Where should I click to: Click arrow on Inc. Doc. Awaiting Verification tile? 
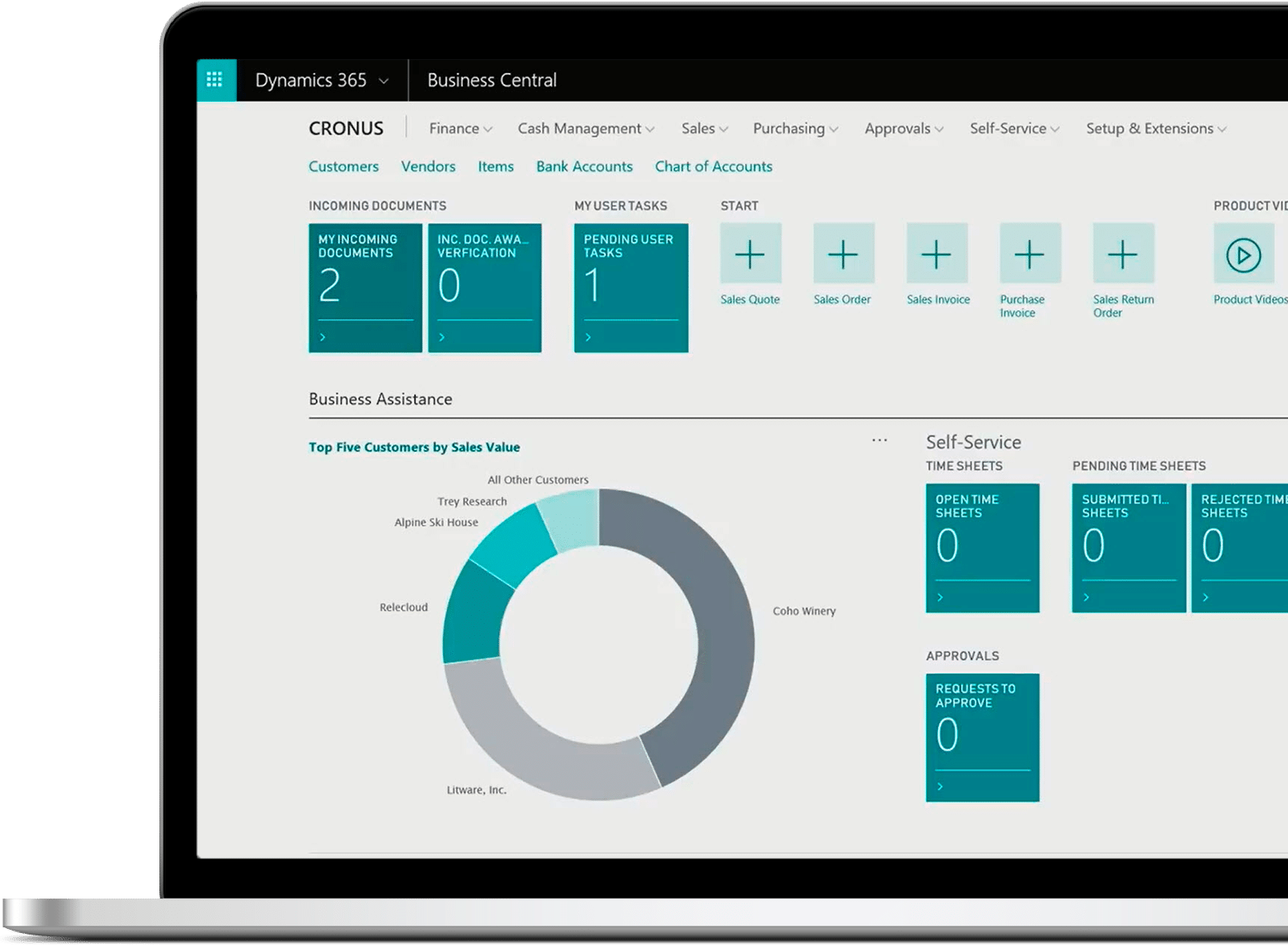441,337
